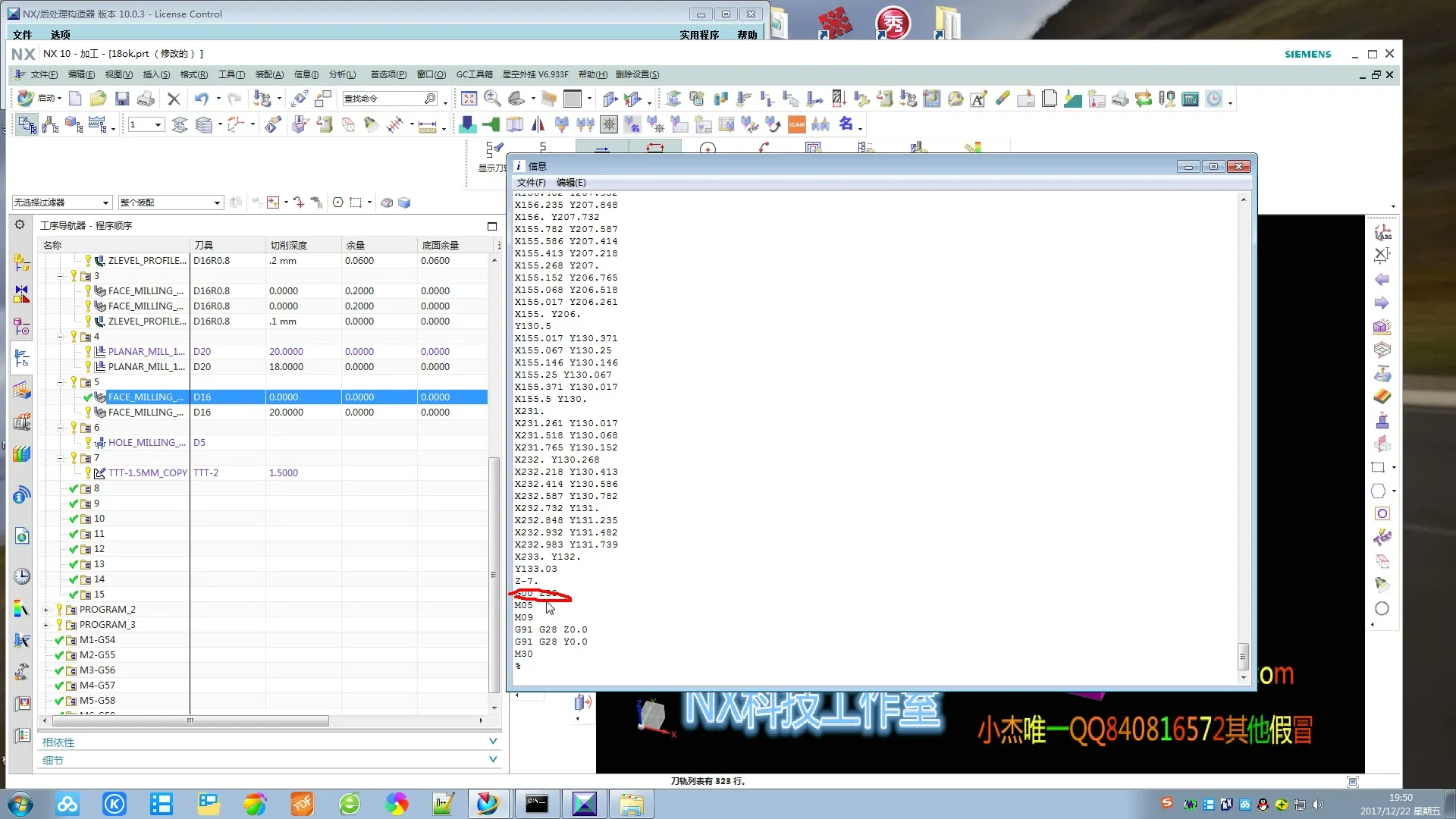Screen dimensions: 1456x819
Task: Click the measure distance ruler icon
Action: click(427, 125)
